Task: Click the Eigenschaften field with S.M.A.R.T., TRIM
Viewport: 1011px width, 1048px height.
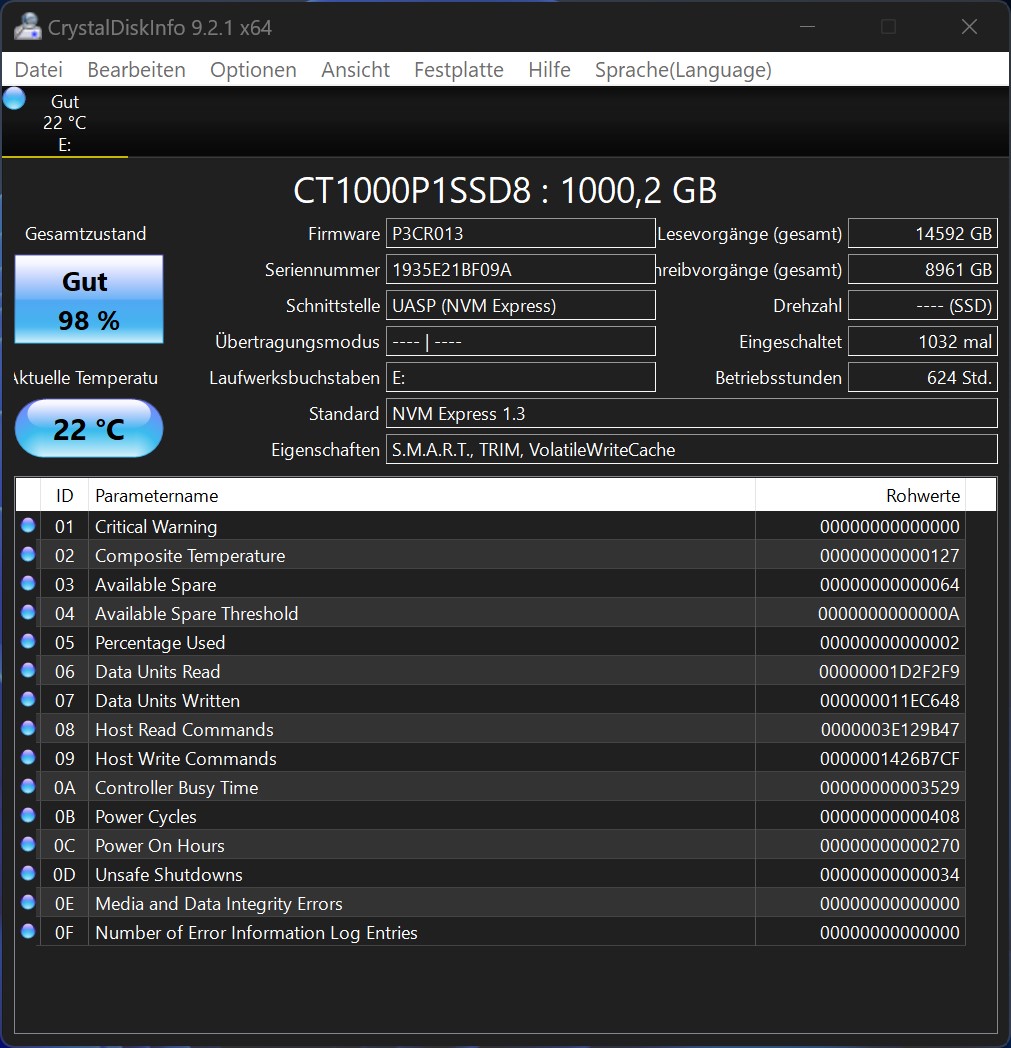Action: point(692,450)
